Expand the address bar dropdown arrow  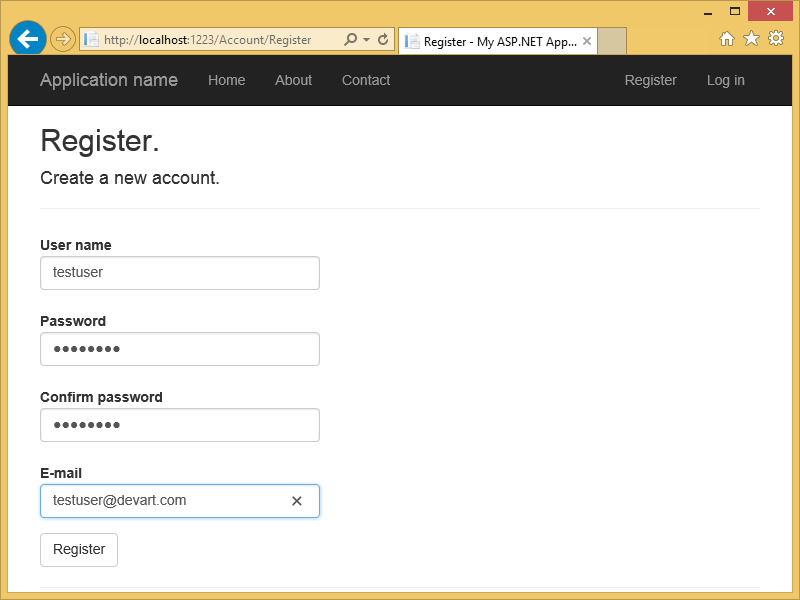[366, 40]
